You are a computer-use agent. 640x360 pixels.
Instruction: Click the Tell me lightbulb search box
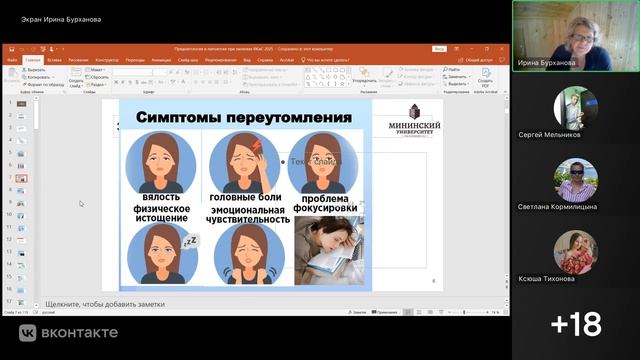[x=325, y=60]
